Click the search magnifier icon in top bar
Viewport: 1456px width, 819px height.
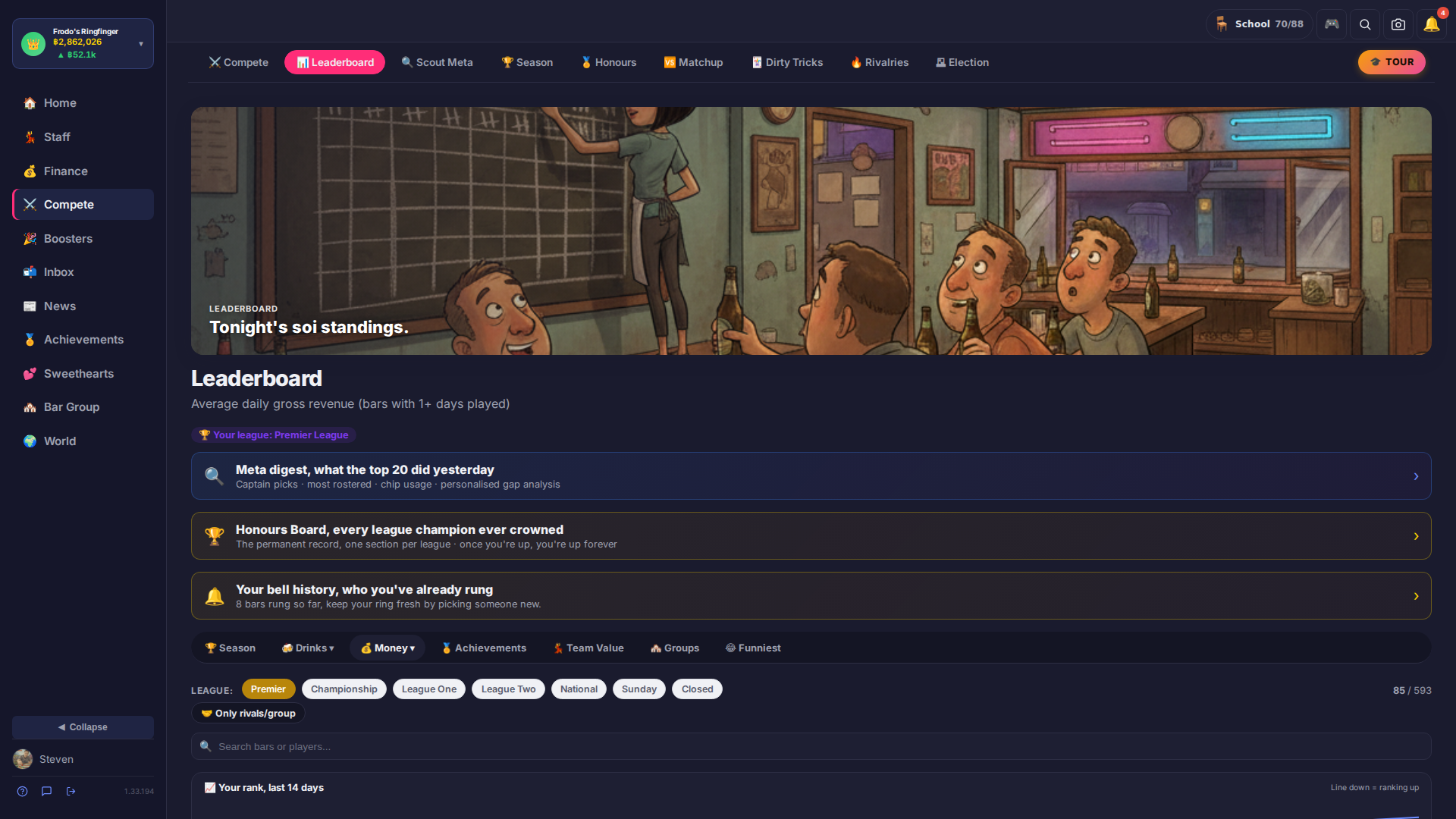pos(1365,24)
